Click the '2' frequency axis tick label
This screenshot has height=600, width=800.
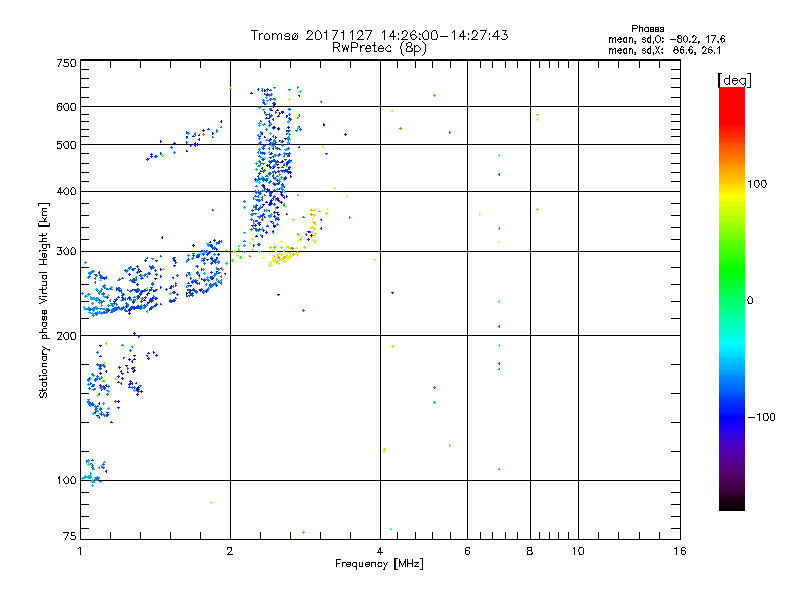[230, 551]
